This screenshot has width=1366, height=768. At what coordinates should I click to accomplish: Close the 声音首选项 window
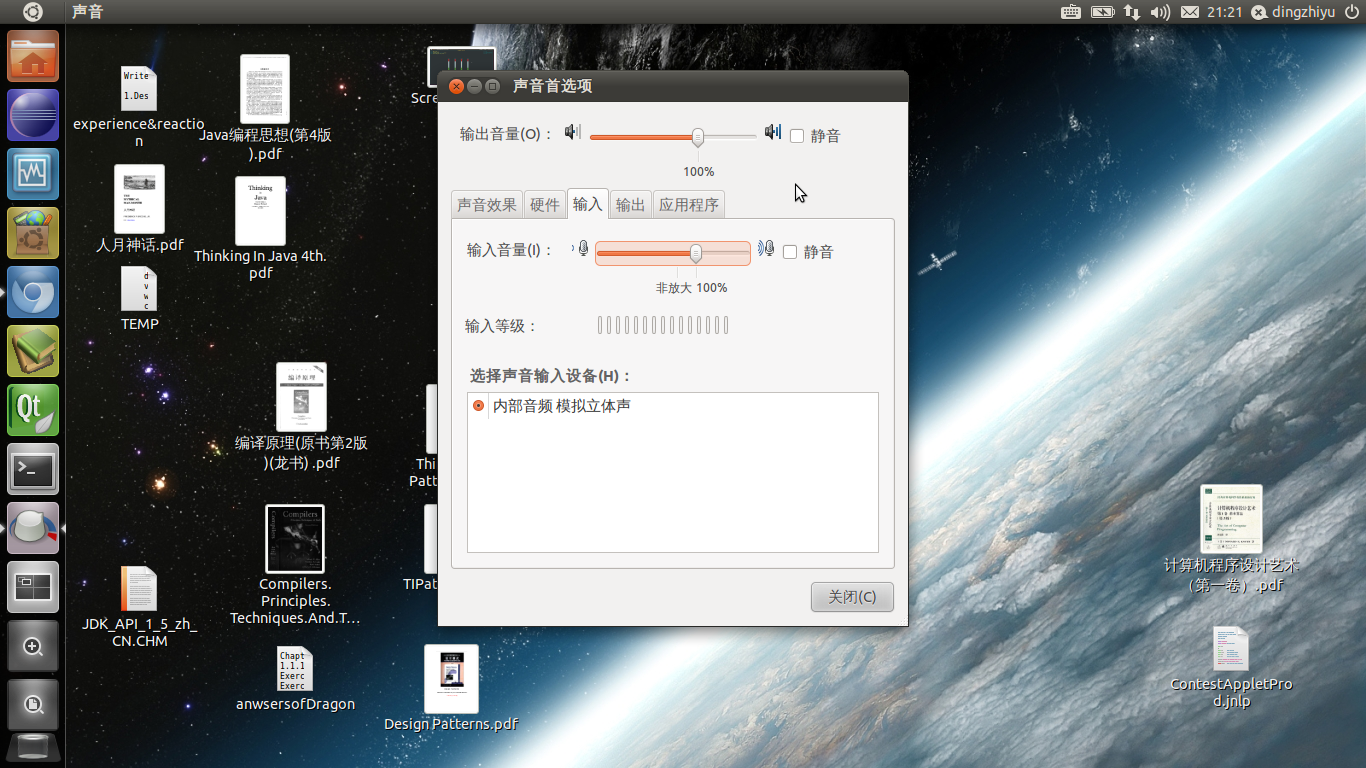tap(456, 86)
